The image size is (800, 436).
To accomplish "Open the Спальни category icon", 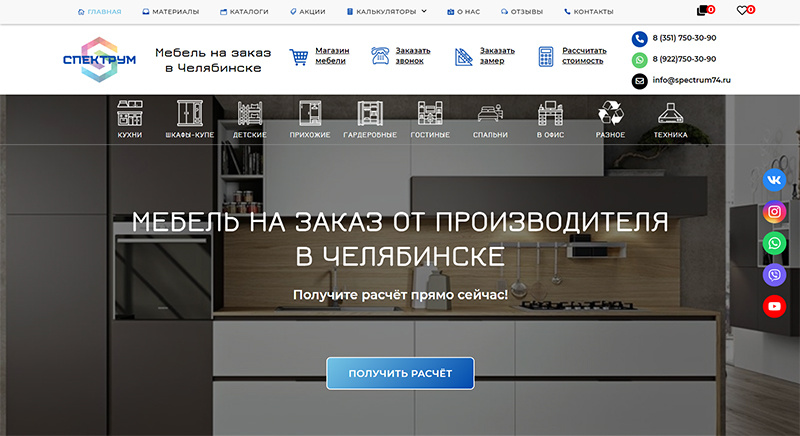I will [x=490, y=113].
